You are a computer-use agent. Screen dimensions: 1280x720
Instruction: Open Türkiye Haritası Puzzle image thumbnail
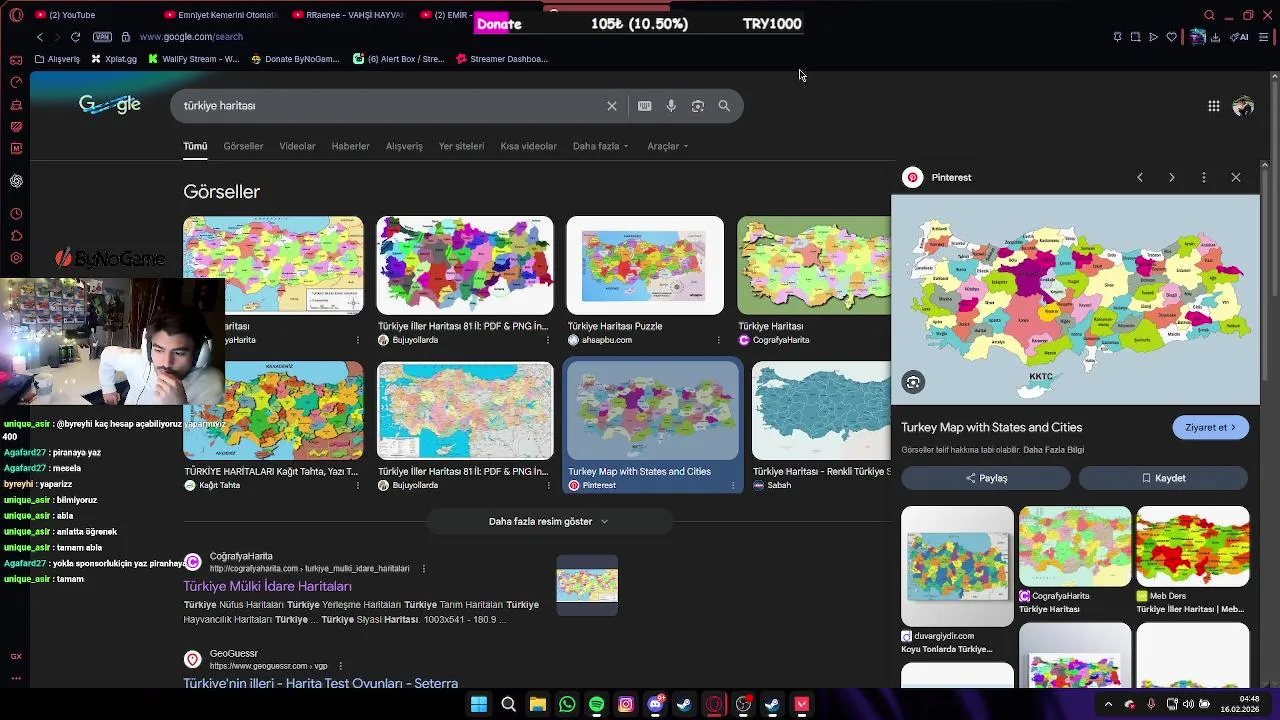tap(645, 266)
